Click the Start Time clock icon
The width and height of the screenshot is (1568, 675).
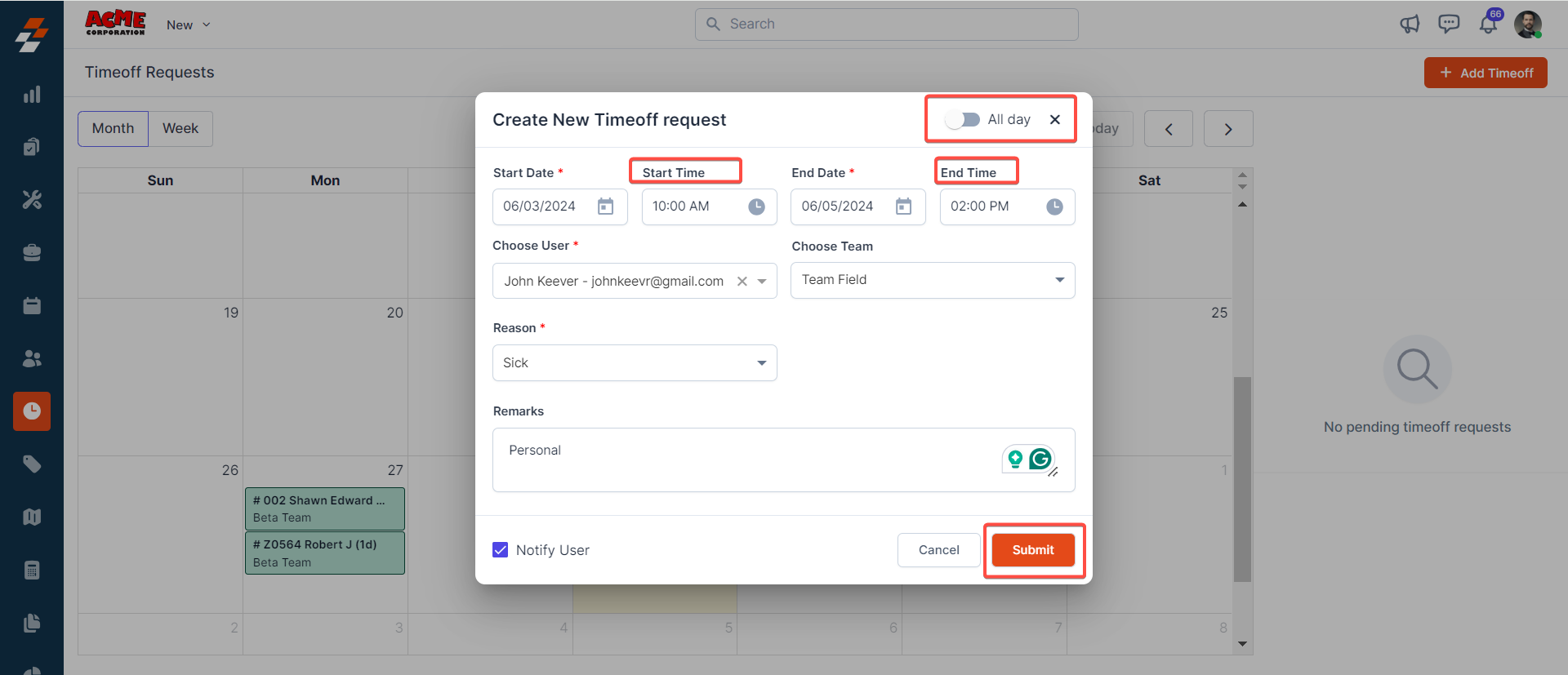coord(756,206)
